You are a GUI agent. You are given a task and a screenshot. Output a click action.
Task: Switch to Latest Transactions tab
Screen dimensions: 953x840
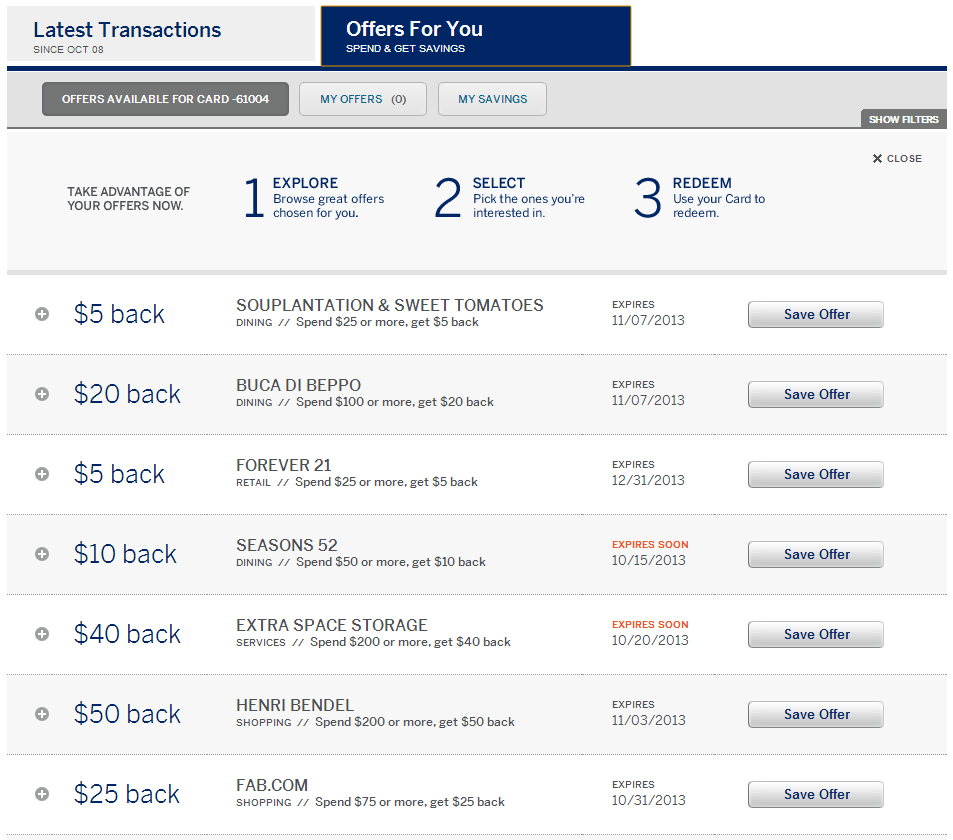[x=160, y=35]
